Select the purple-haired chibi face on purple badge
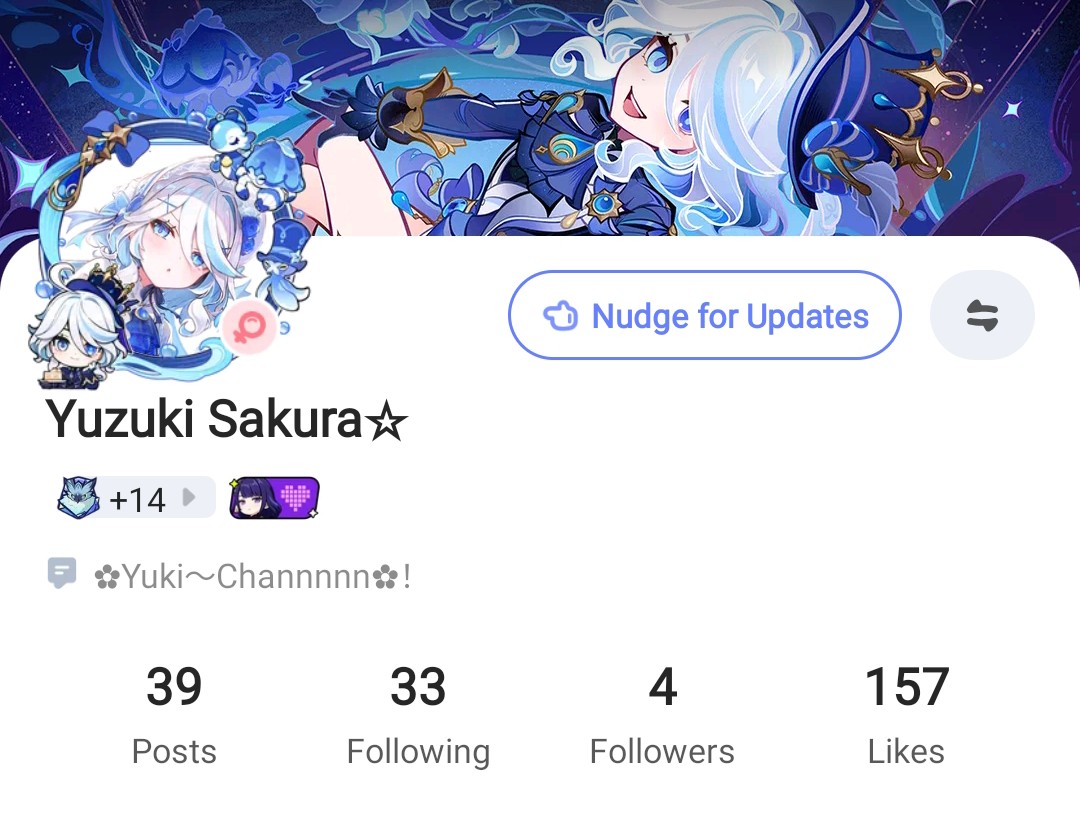 pos(250,497)
